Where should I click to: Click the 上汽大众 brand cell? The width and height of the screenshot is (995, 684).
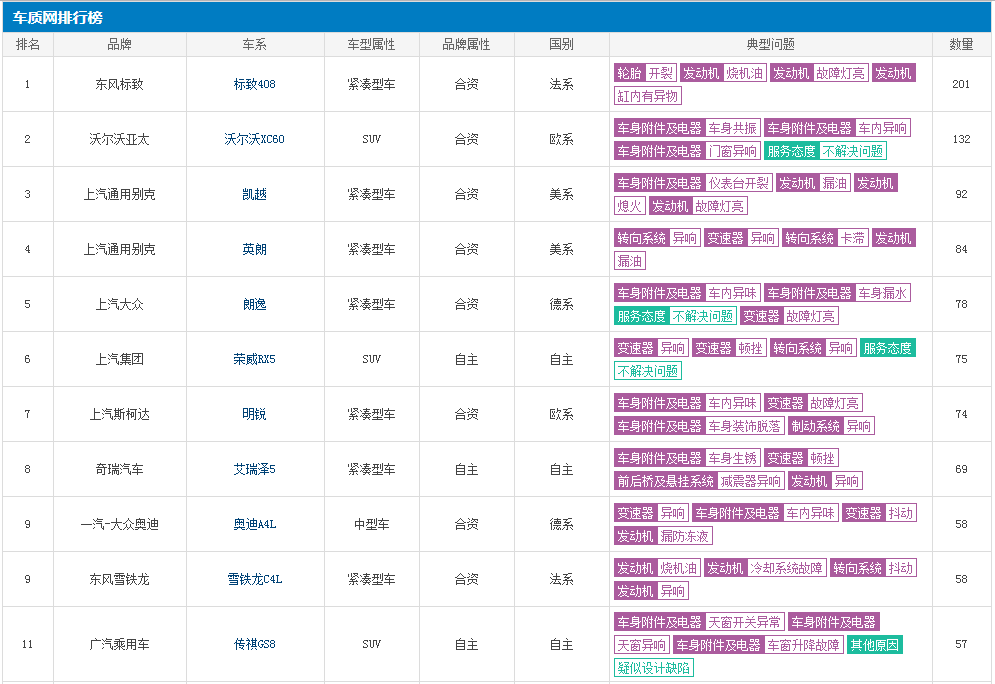[x=120, y=304]
